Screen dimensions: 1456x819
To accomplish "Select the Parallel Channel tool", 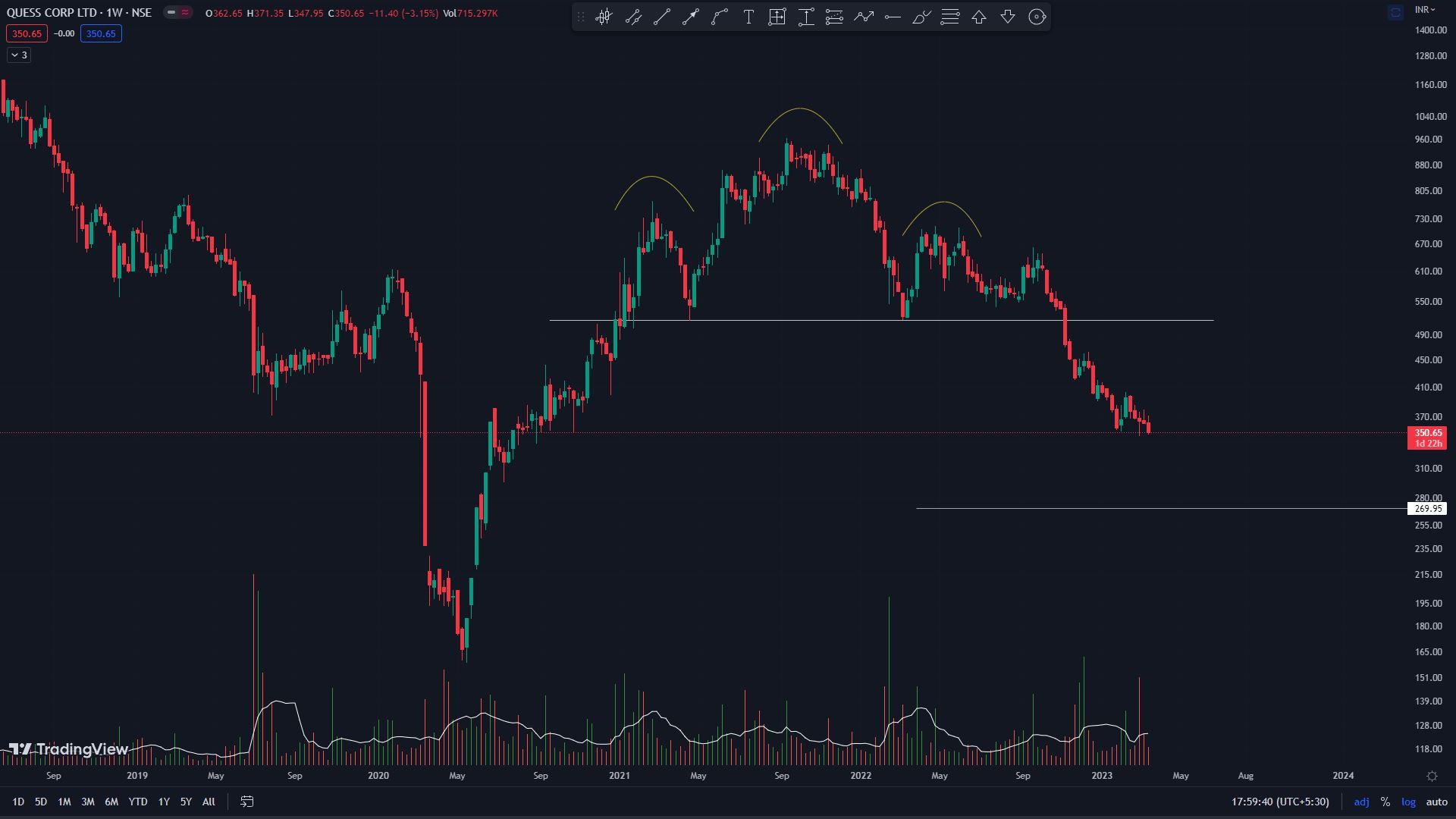I will [x=633, y=17].
